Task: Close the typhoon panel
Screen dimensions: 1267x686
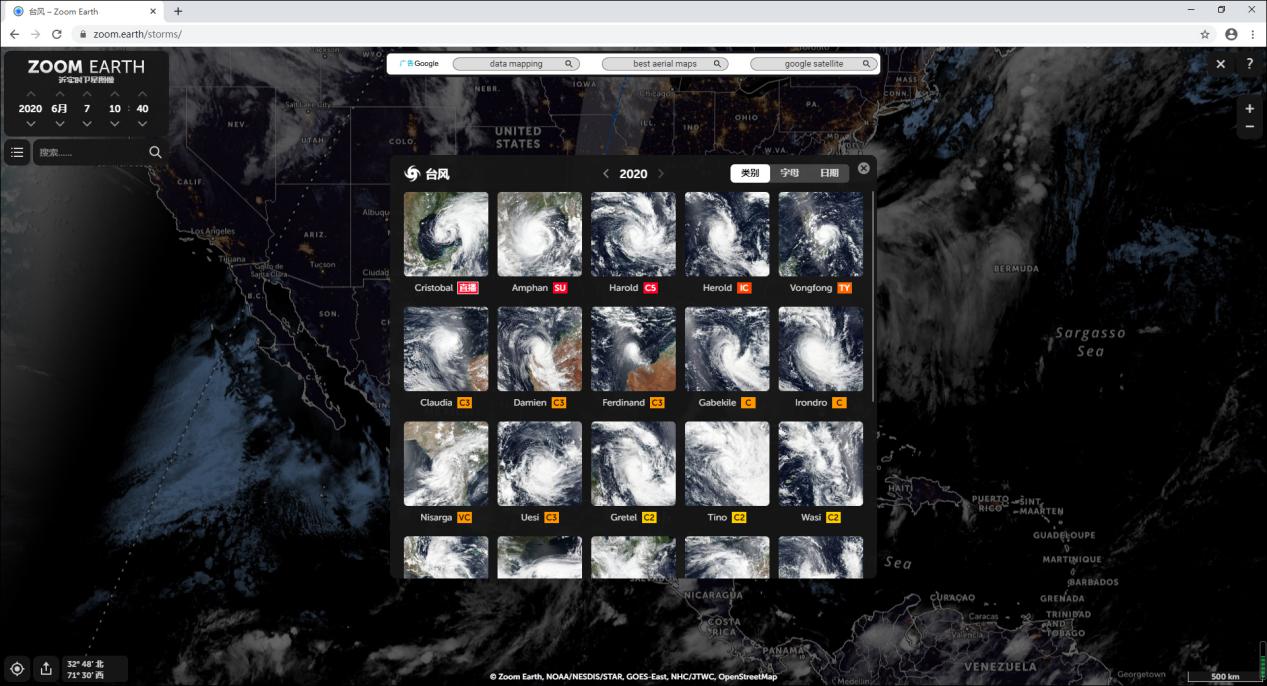Action: click(x=864, y=169)
